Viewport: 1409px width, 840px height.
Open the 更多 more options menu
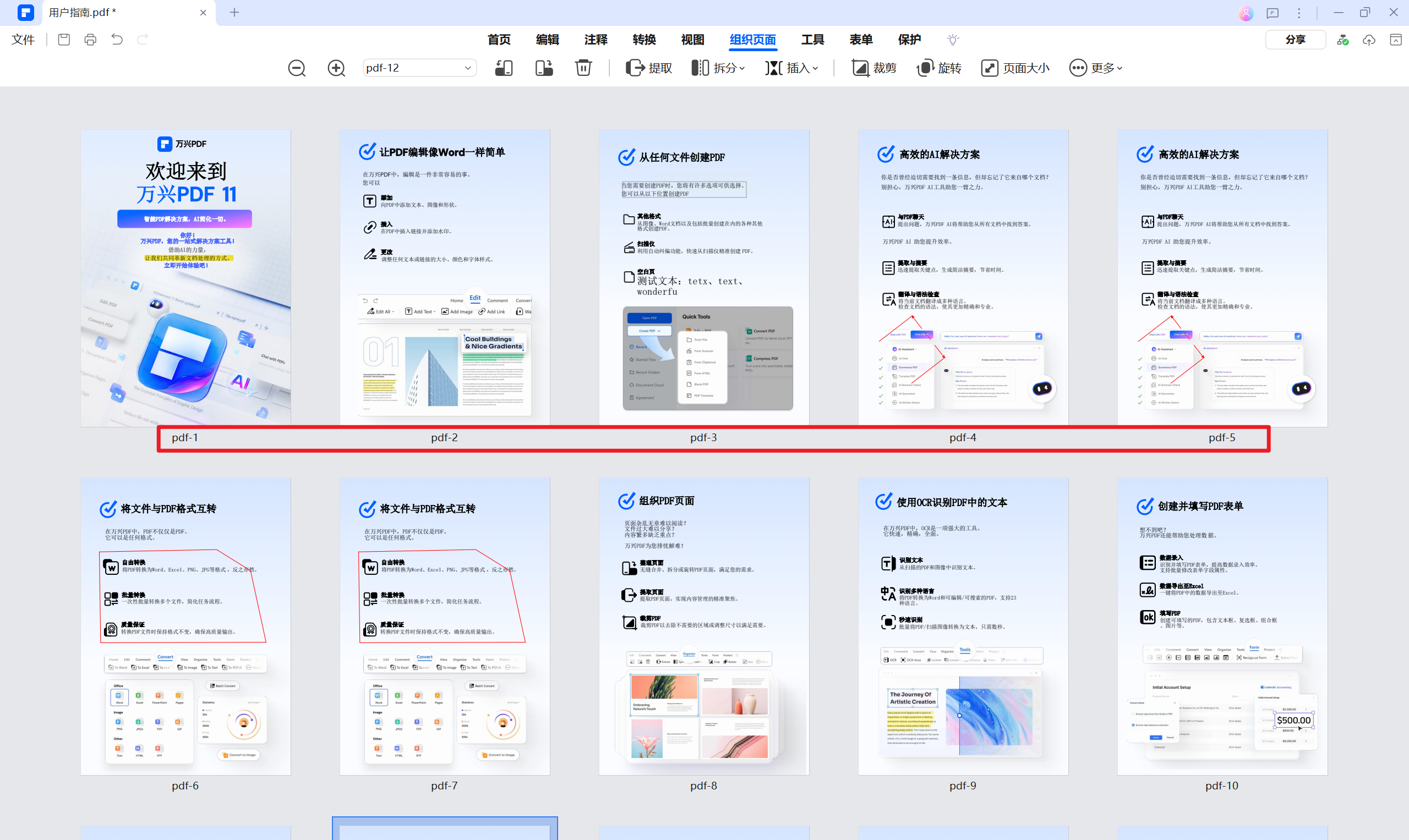coord(1095,68)
